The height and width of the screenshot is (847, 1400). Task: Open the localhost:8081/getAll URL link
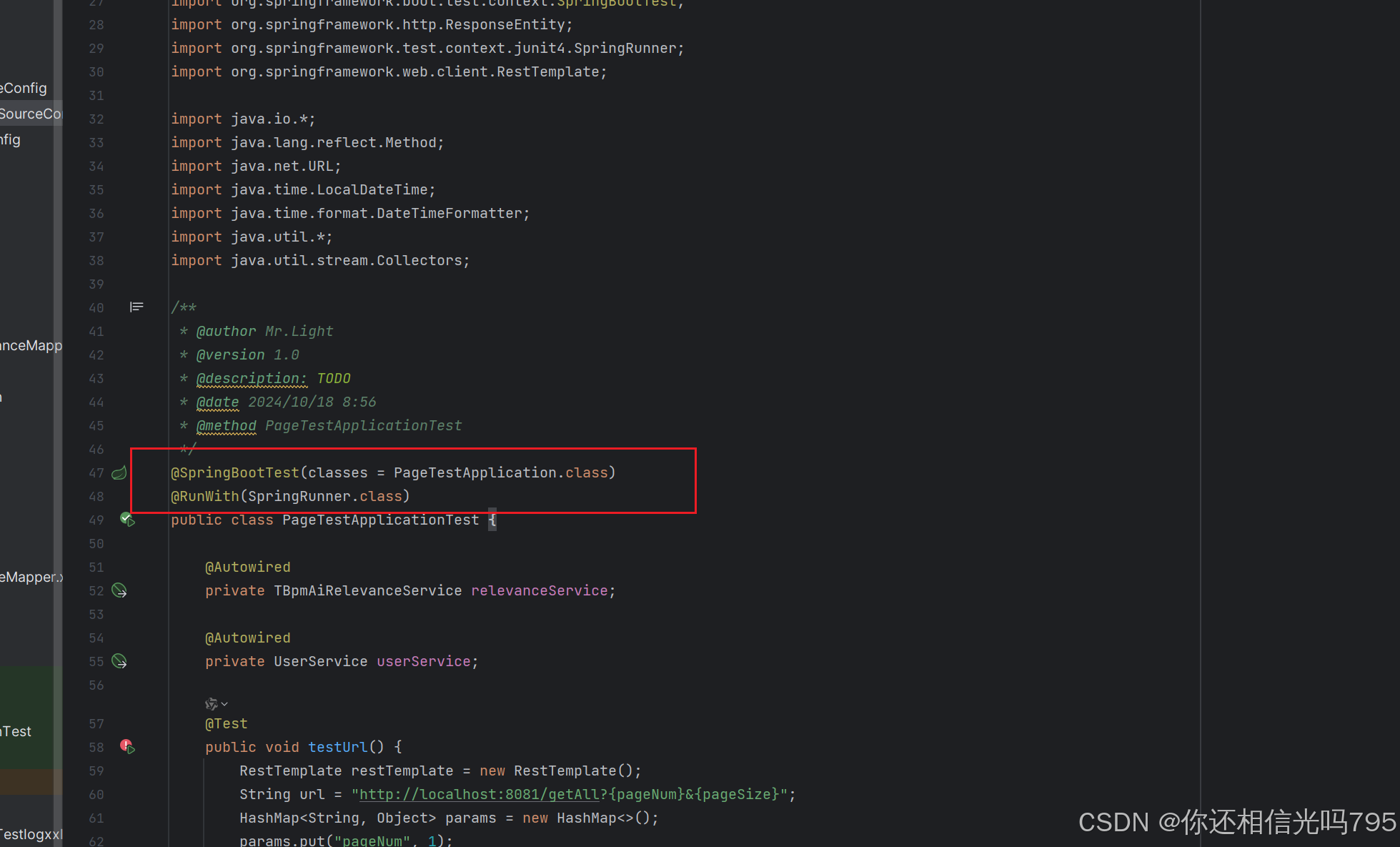[479, 794]
